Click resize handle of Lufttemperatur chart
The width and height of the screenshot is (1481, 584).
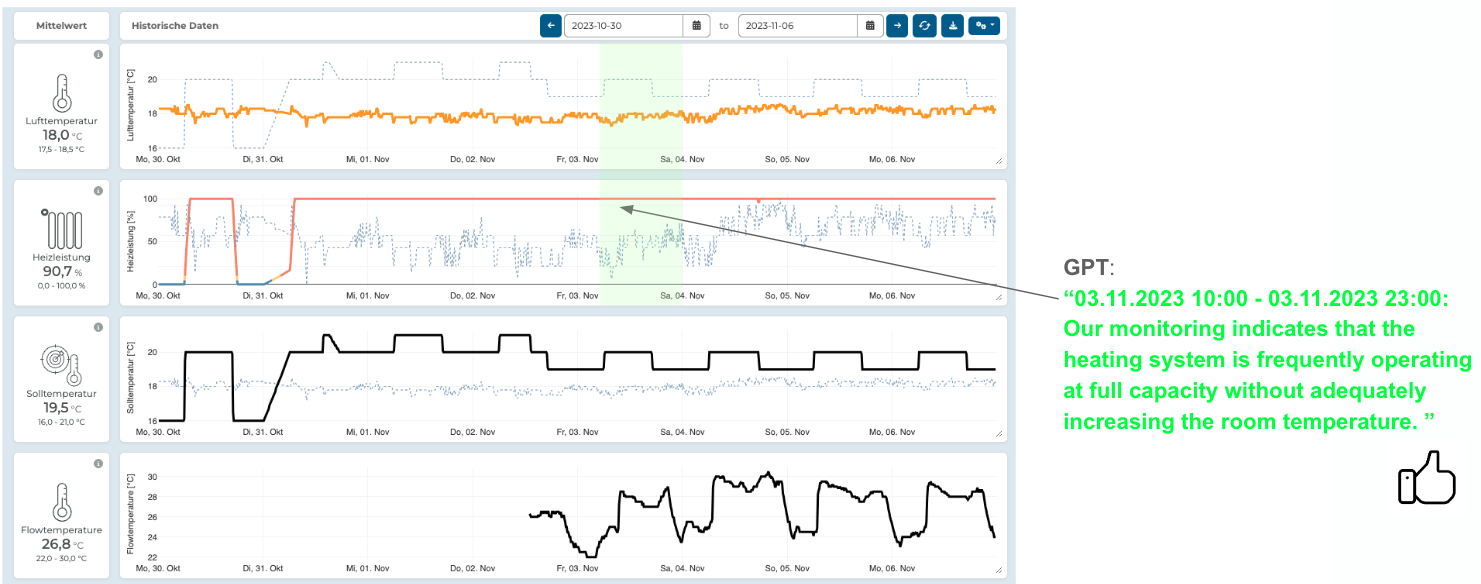[997, 160]
